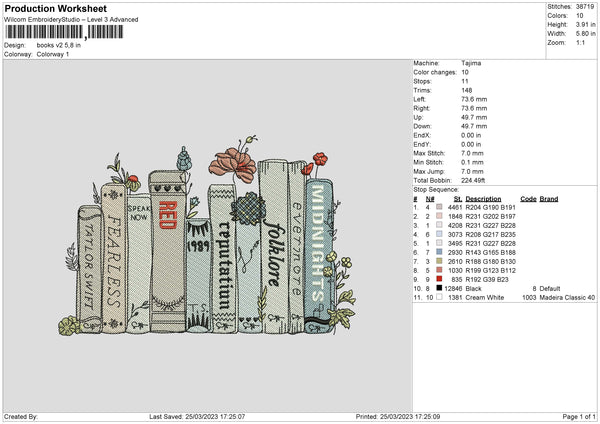The image size is (600, 424).
Task: Click the stitch count '12846' for Black
Action: click(453, 289)
